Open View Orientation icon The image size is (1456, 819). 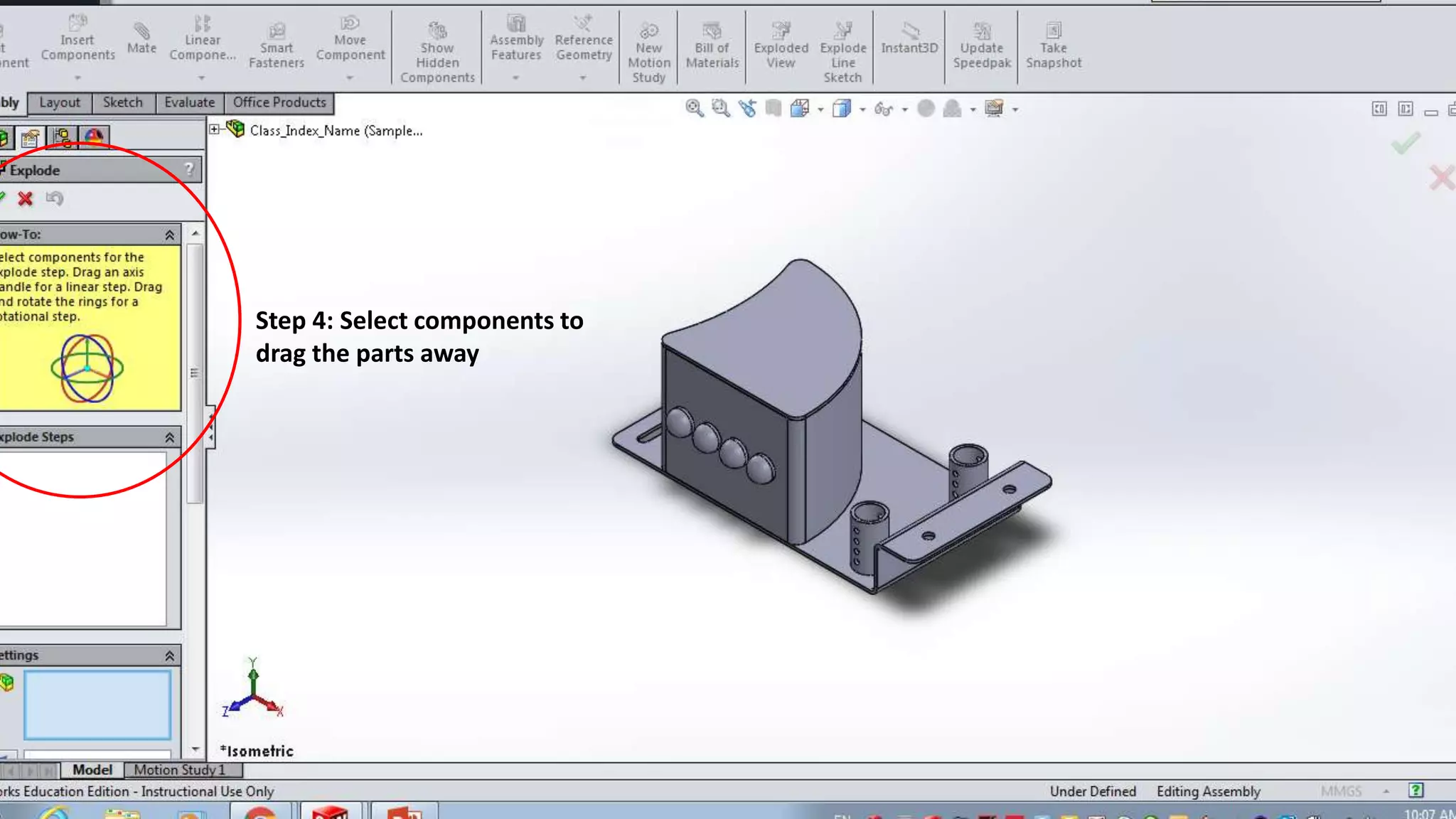click(x=800, y=108)
